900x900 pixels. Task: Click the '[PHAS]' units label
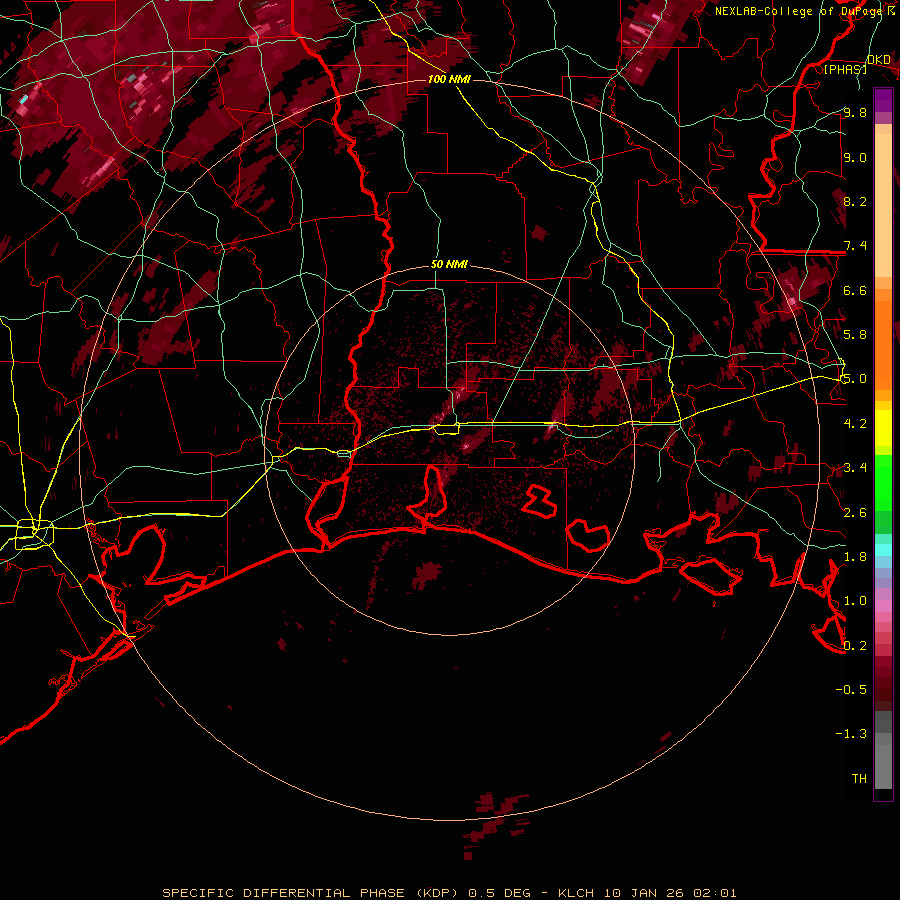pos(845,69)
